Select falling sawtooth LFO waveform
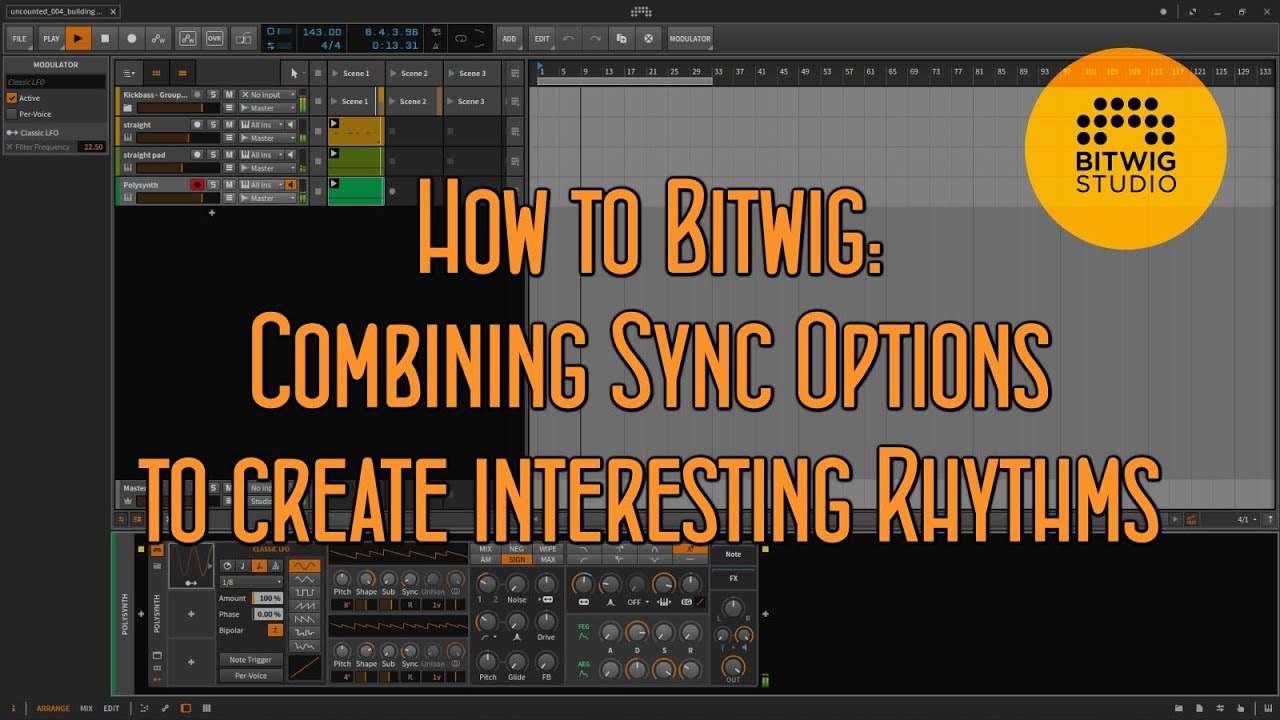 click(x=304, y=619)
